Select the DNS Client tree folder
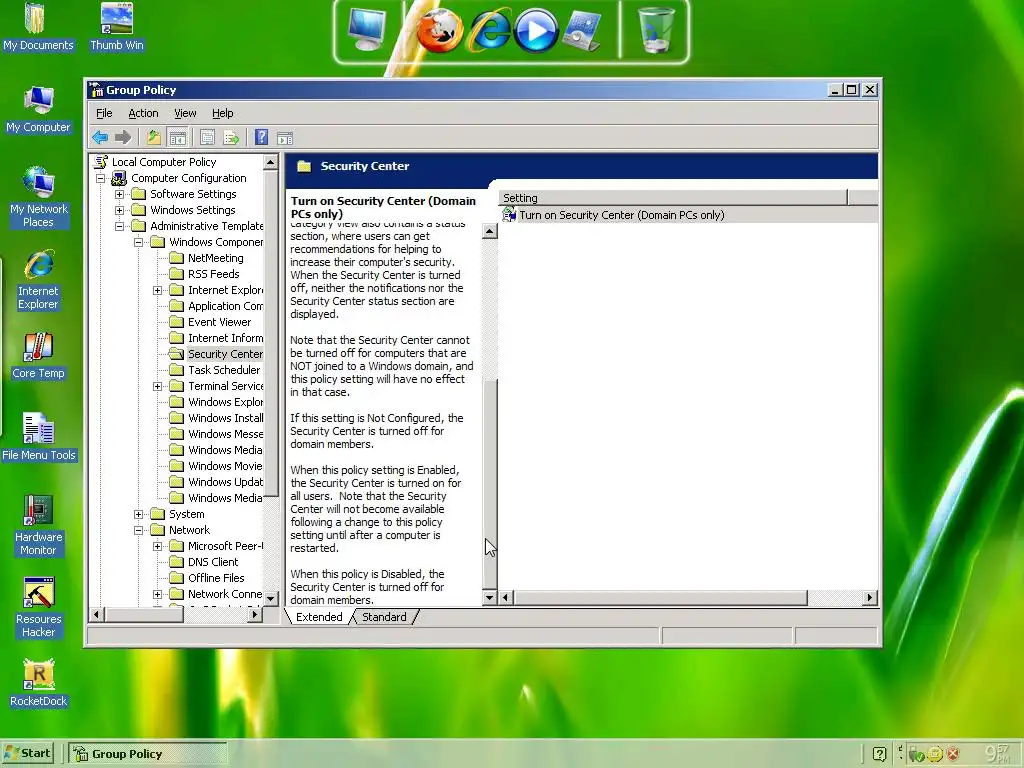1024x768 pixels. pyautogui.click(x=213, y=562)
